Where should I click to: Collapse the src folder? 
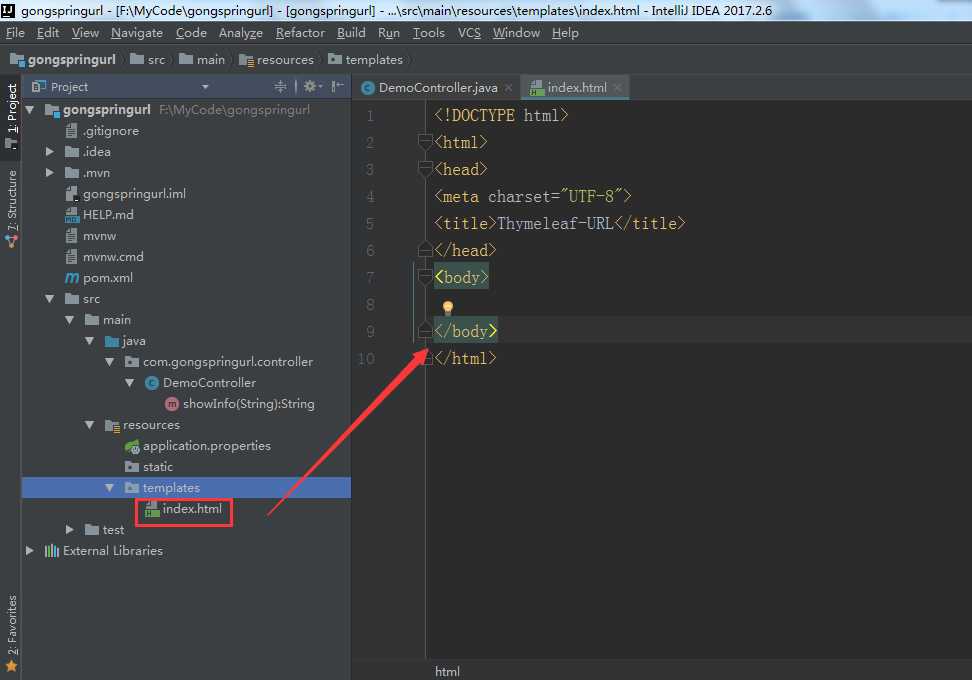50,299
